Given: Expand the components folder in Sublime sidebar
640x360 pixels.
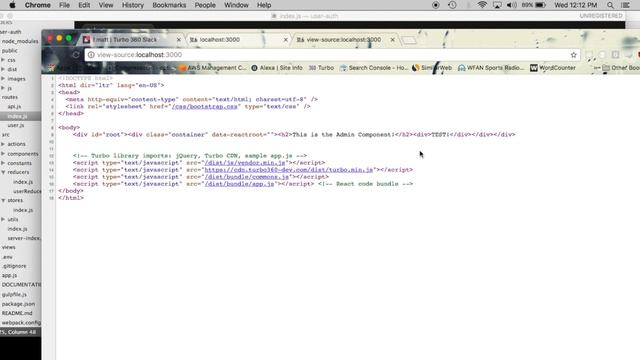Looking at the screenshot, I should [3, 154].
